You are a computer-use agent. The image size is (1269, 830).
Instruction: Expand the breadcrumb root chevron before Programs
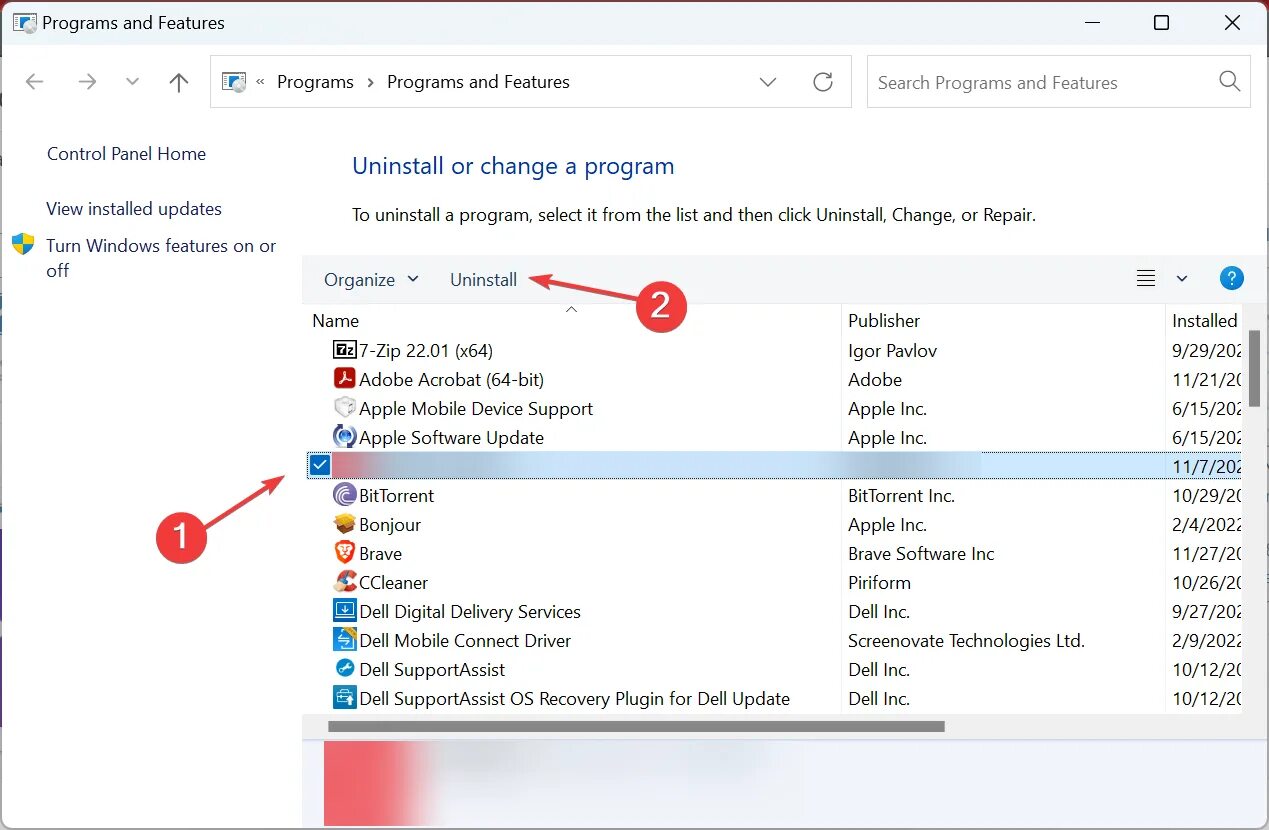[260, 82]
